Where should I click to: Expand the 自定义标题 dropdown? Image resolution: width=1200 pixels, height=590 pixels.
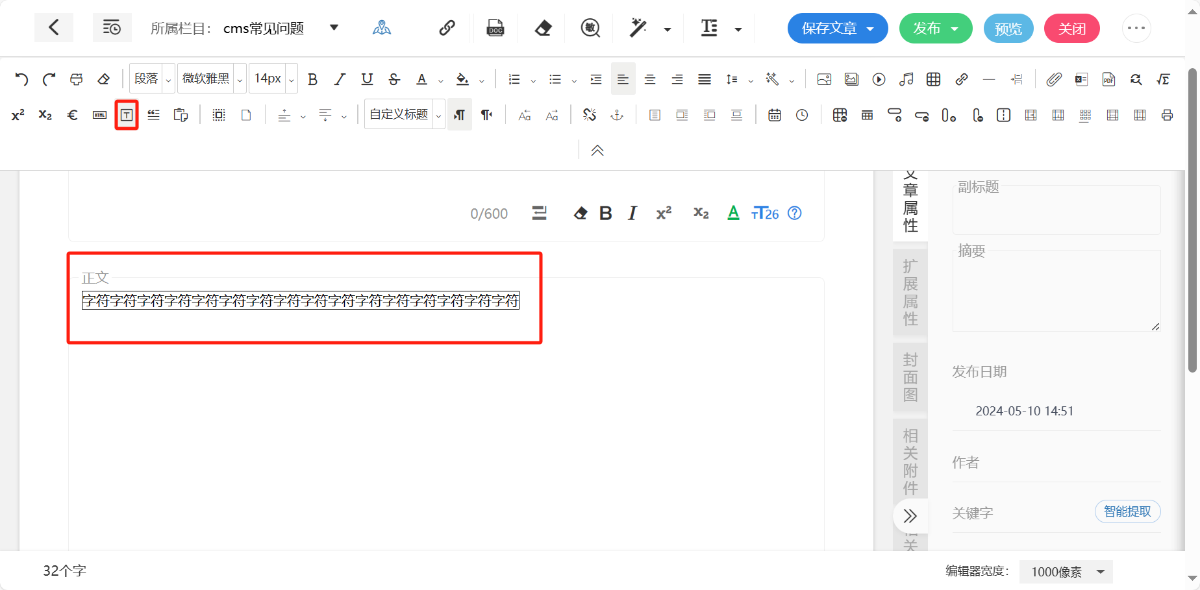[403, 115]
